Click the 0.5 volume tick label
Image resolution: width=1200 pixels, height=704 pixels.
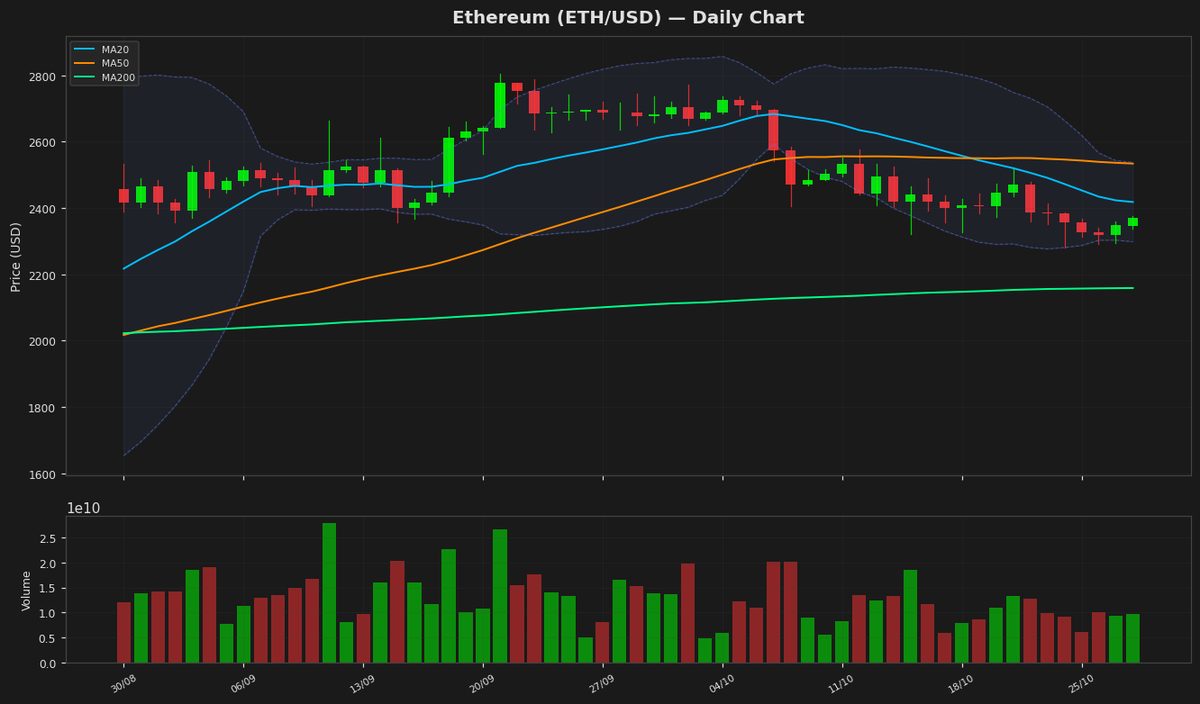point(50,639)
